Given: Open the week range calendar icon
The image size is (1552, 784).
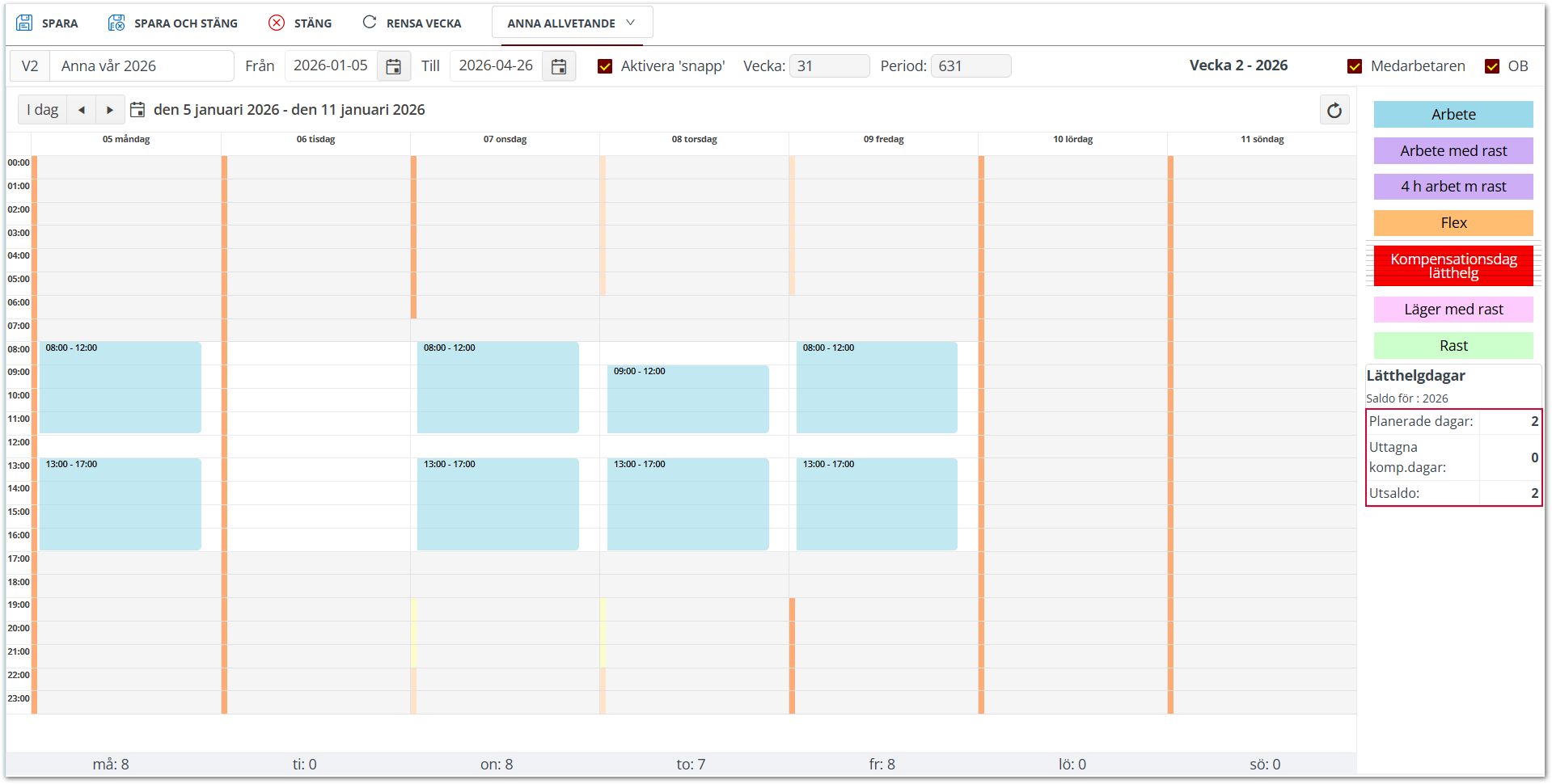Looking at the screenshot, I should pos(137,110).
